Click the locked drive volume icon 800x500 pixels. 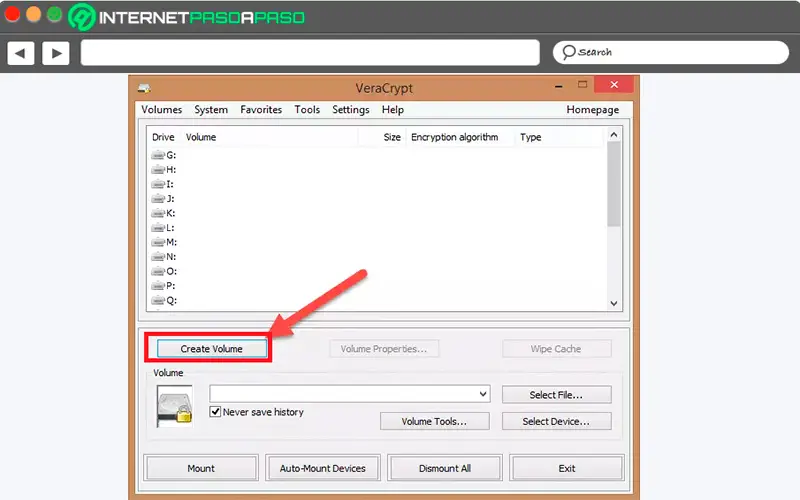174,406
